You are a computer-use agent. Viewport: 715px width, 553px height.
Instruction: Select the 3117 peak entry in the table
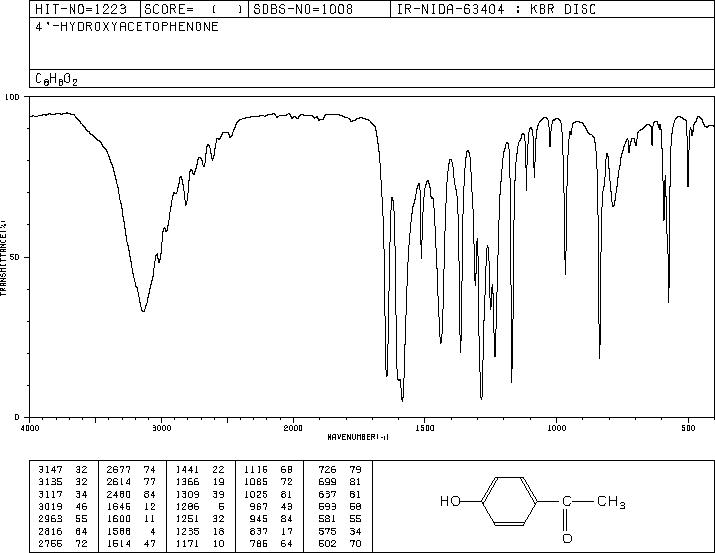[63, 494]
